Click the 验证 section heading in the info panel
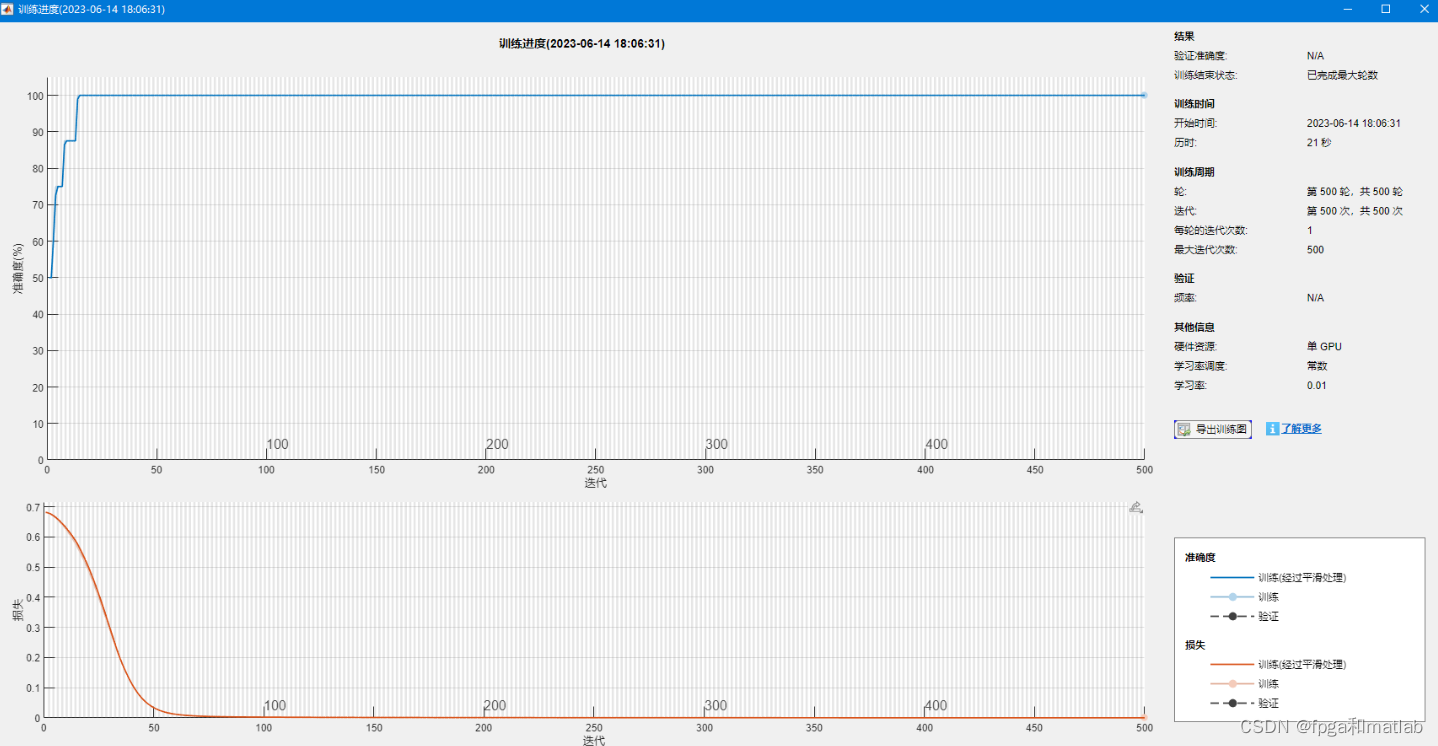 click(1184, 279)
